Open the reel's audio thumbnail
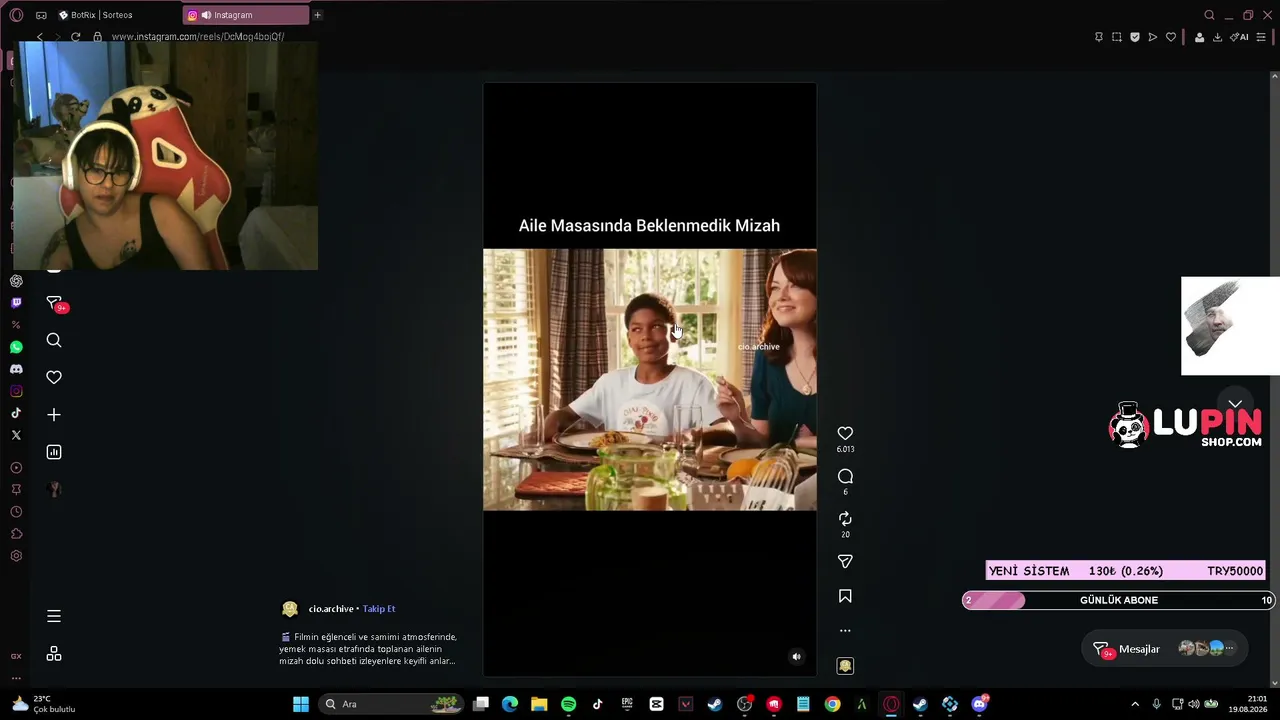Image resolution: width=1280 pixels, height=720 pixels. tap(845, 666)
